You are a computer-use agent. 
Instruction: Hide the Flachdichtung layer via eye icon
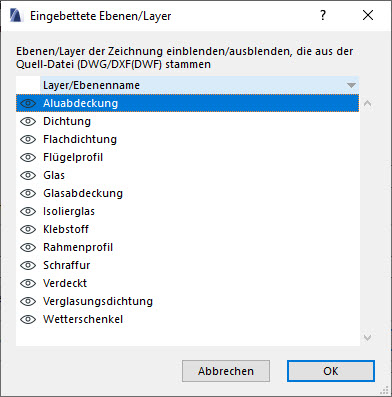(x=28, y=139)
